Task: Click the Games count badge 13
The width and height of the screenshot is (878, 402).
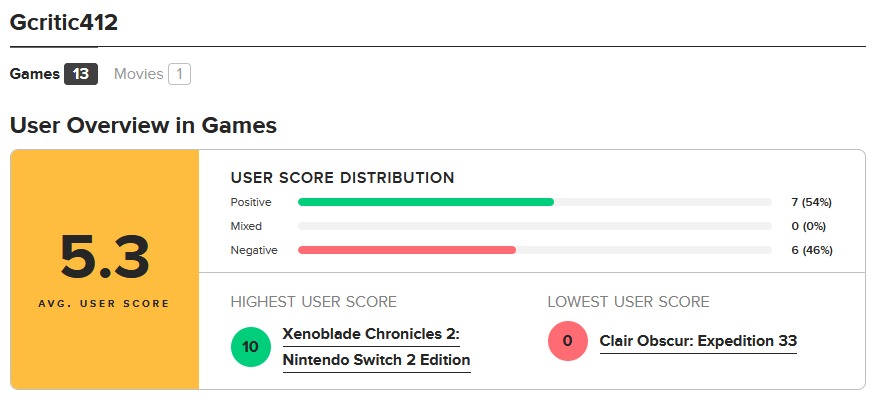Action: click(x=81, y=74)
